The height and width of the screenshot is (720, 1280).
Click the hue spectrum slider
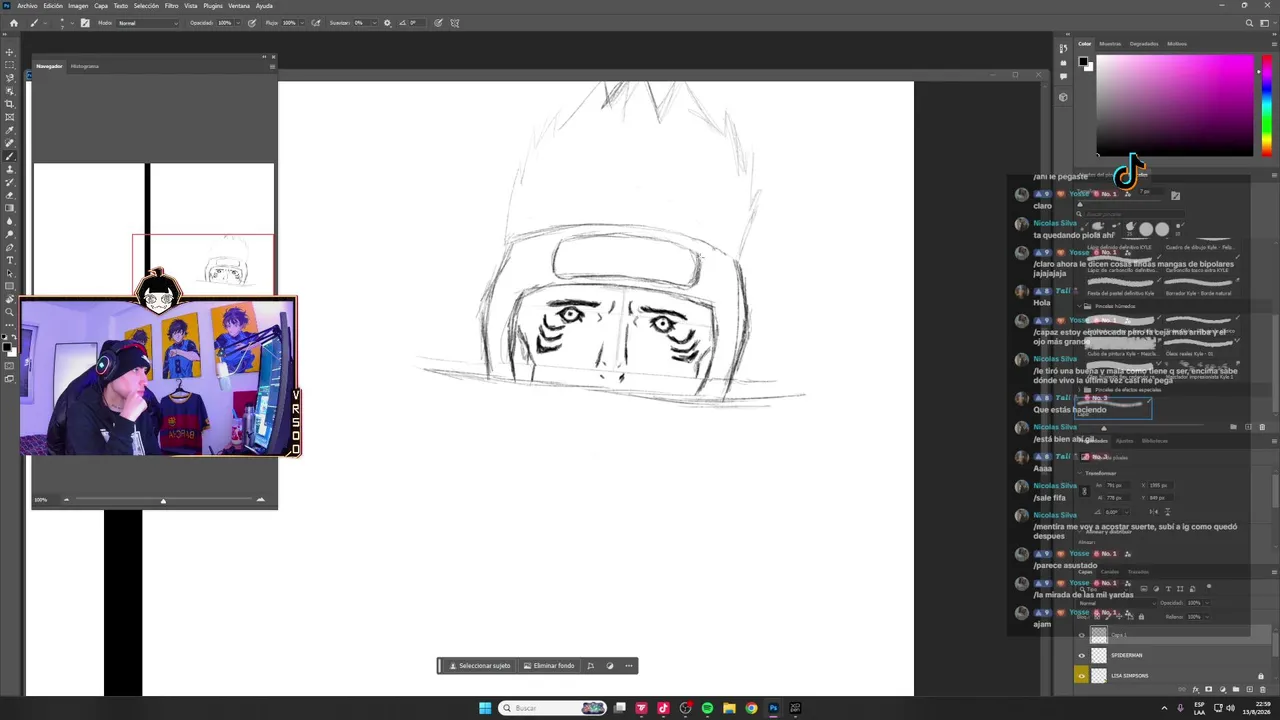coord(1267,105)
